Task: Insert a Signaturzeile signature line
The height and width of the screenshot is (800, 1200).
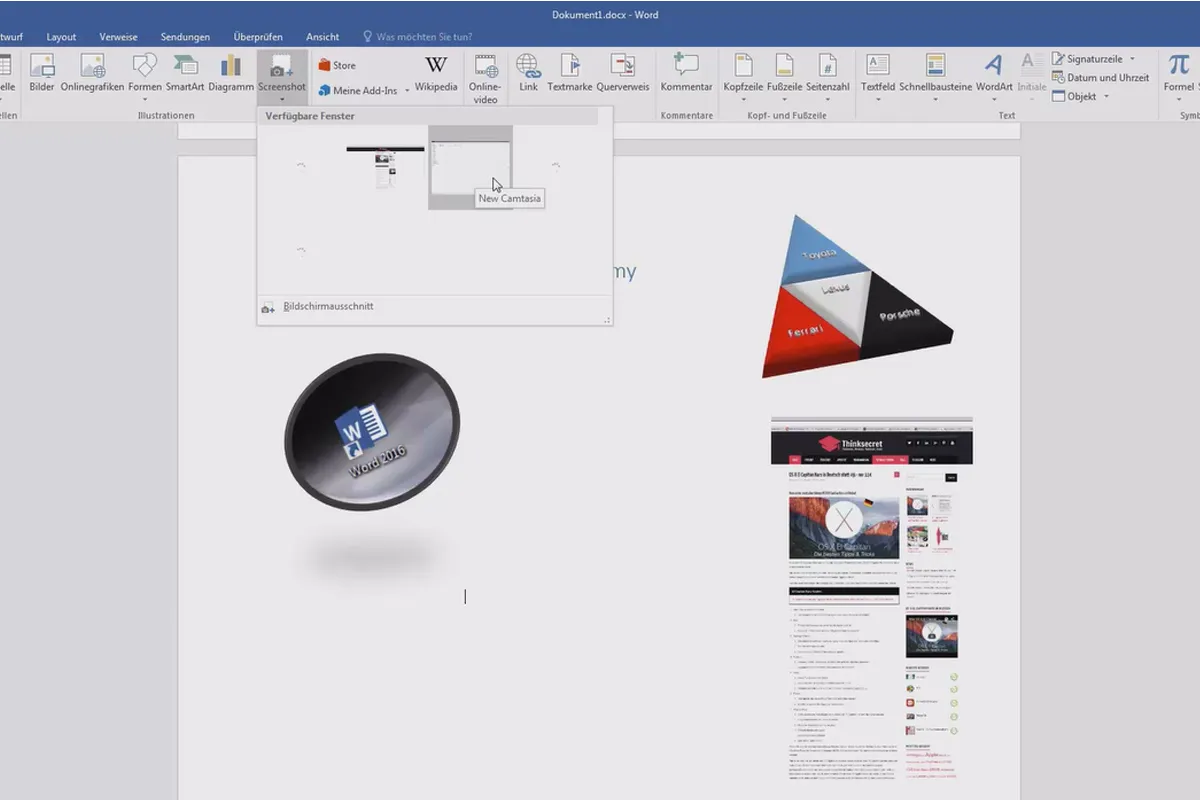Action: pos(1086,59)
